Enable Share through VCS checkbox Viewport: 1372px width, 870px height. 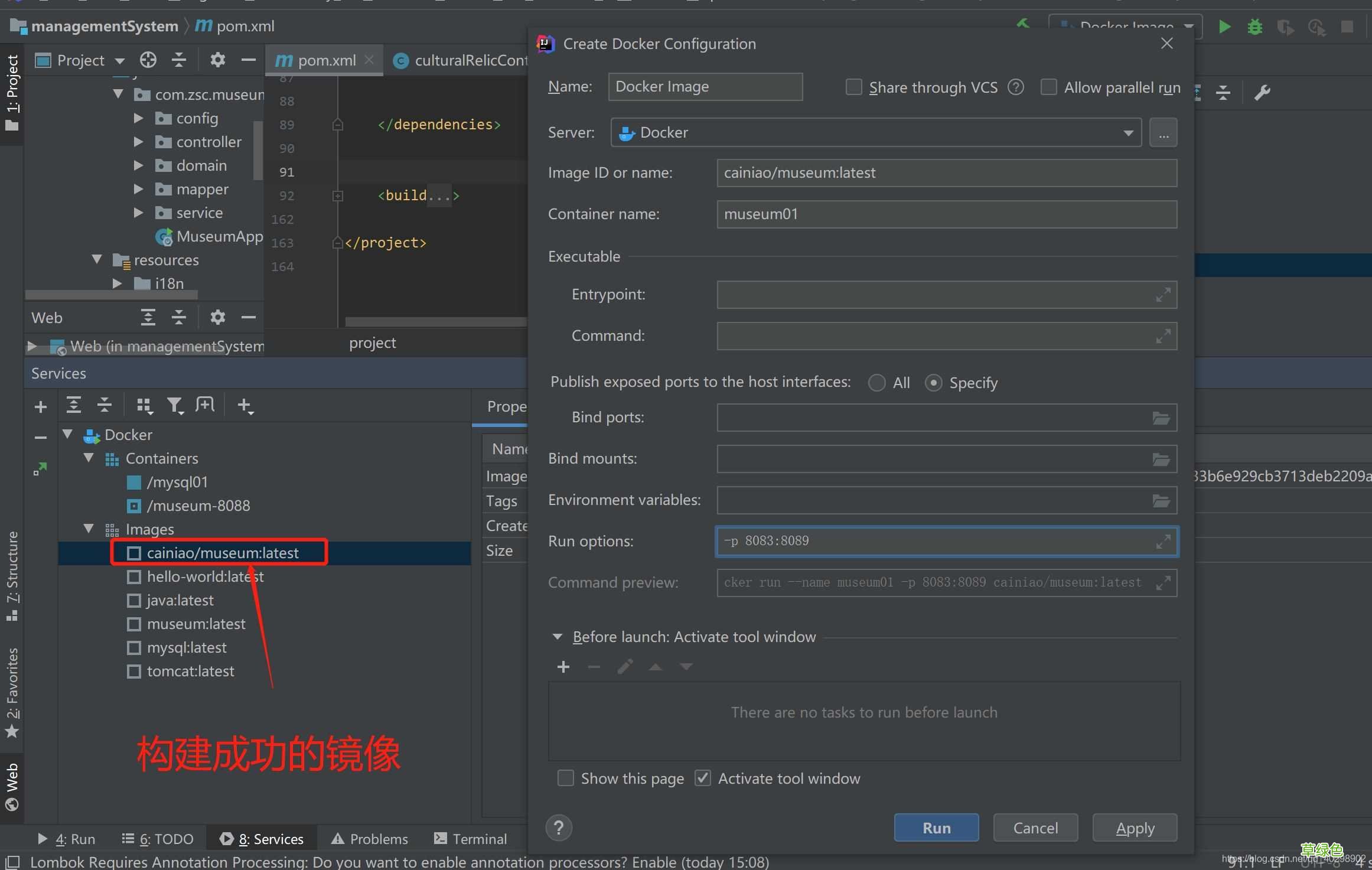coord(853,87)
